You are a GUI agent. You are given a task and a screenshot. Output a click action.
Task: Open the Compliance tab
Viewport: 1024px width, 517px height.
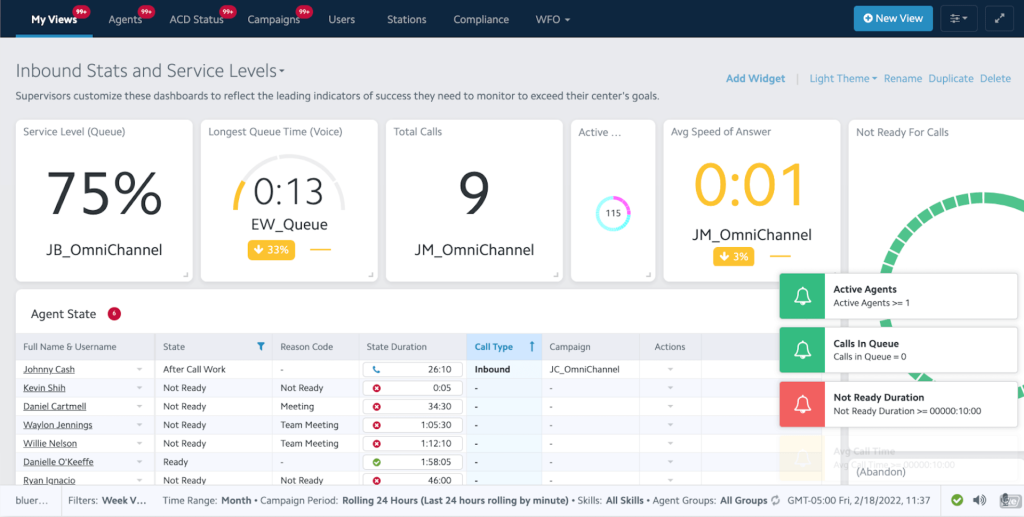tap(481, 20)
